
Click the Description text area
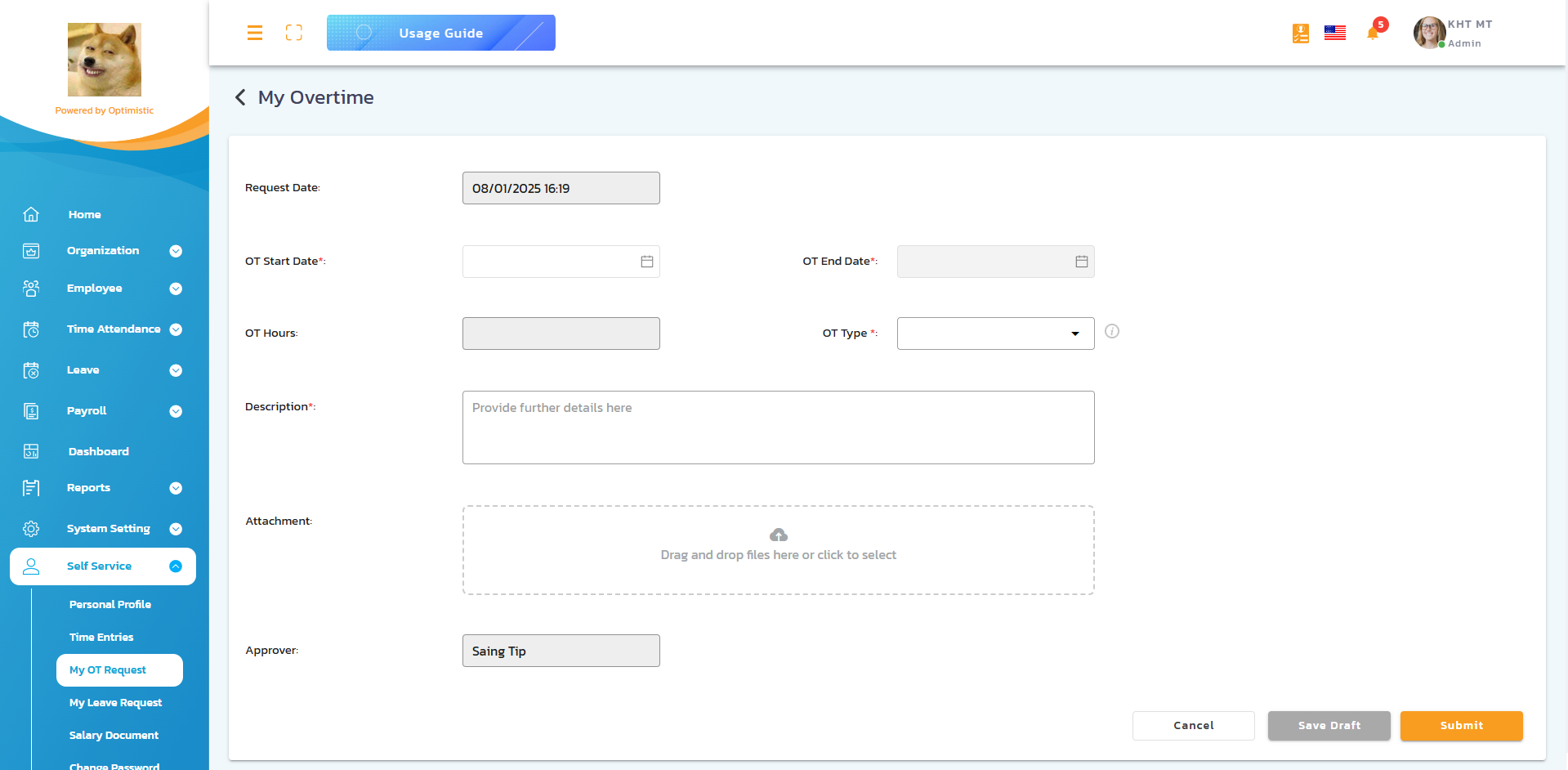pos(778,427)
